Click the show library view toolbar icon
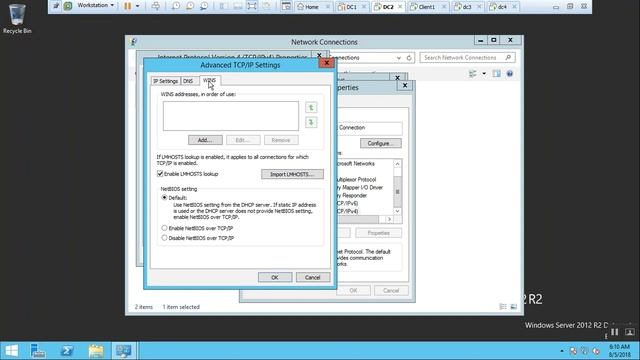Screen dimensions: 640x360 coord(223,6)
